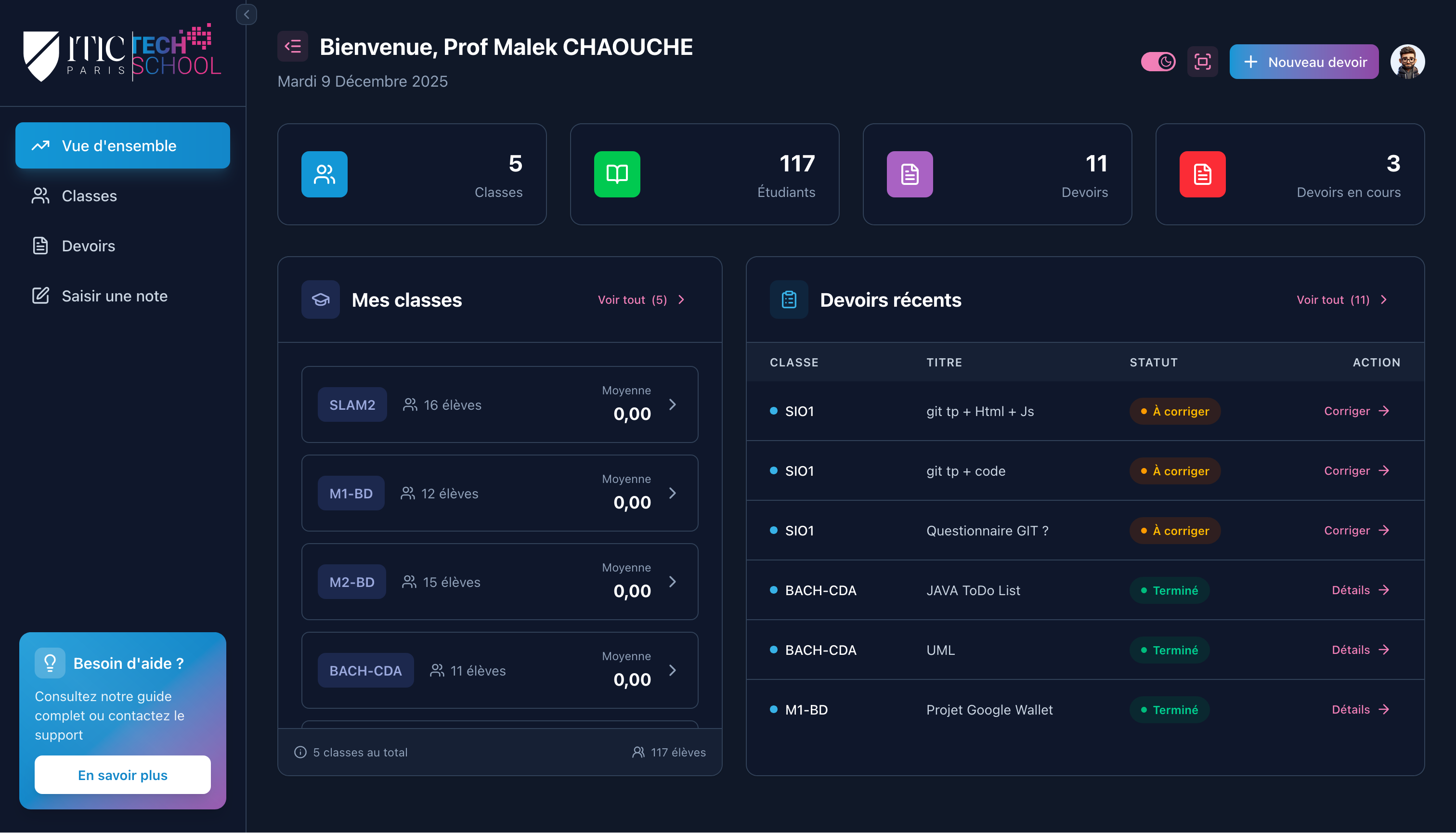1456x833 pixels.
Task: Click the lightbulb help icon
Action: tap(50, 663)
